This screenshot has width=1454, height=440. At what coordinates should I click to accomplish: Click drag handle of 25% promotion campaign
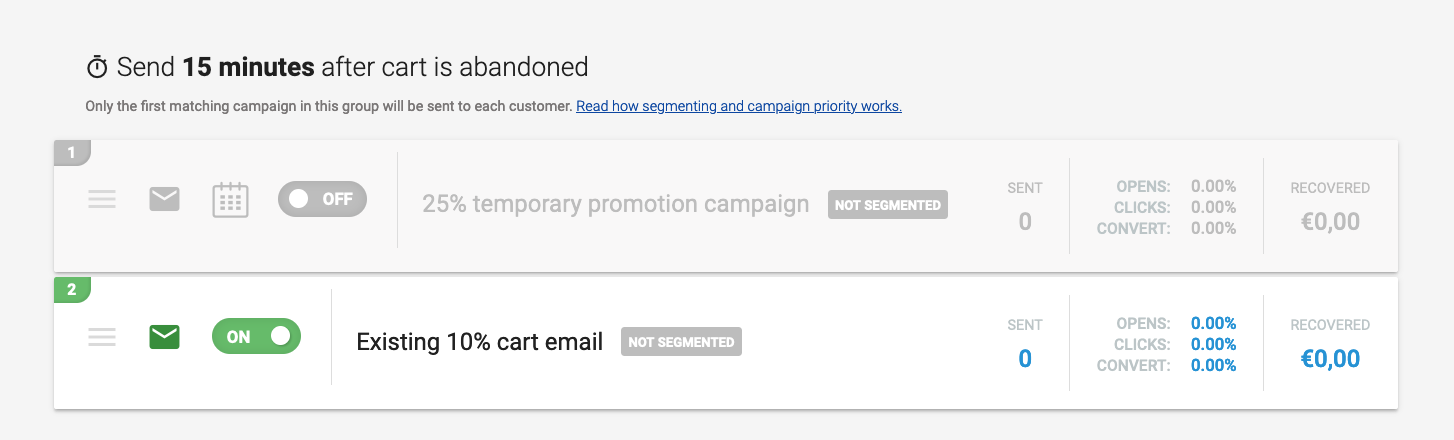click(x=102, y=200)
